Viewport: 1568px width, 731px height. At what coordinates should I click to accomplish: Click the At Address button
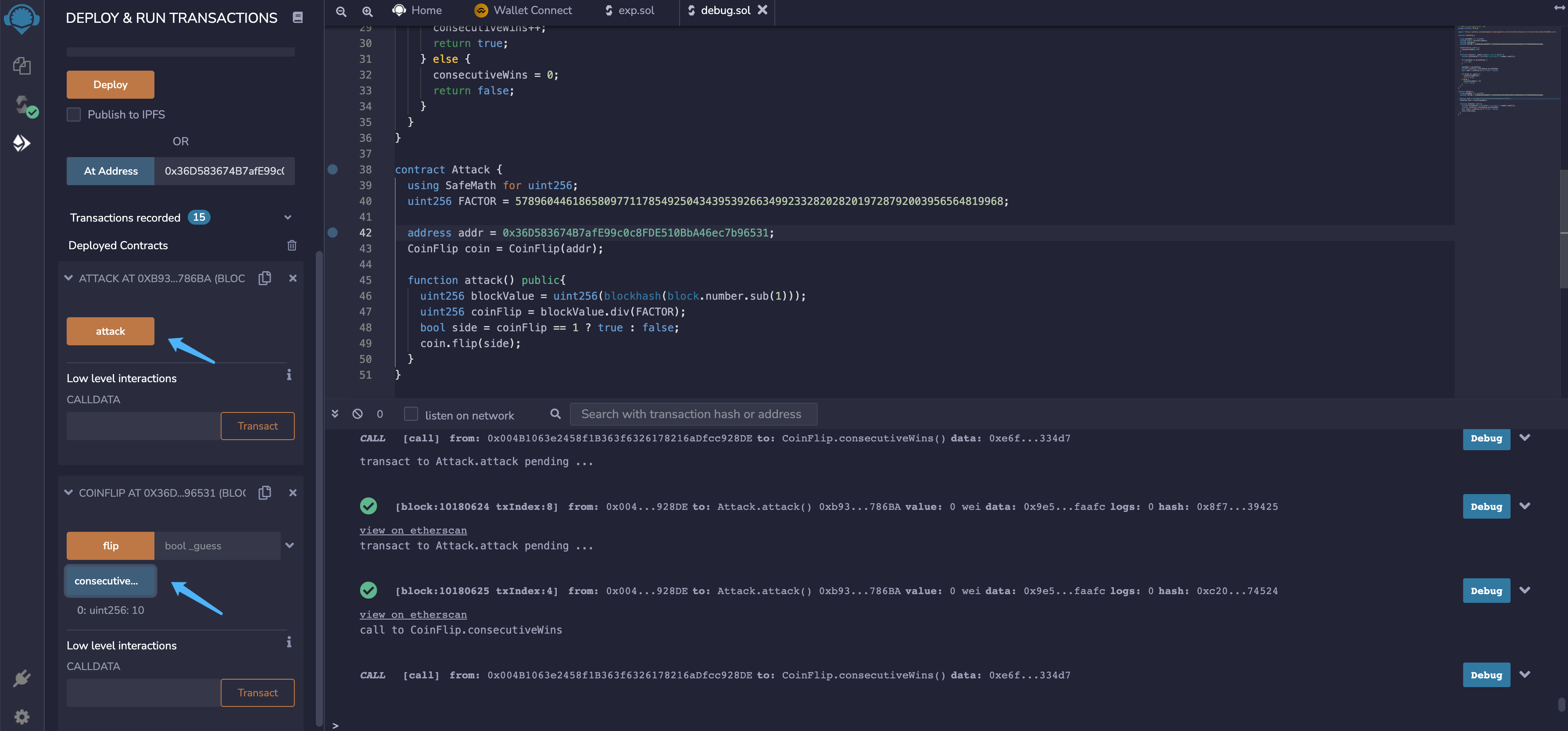point(110,171)
